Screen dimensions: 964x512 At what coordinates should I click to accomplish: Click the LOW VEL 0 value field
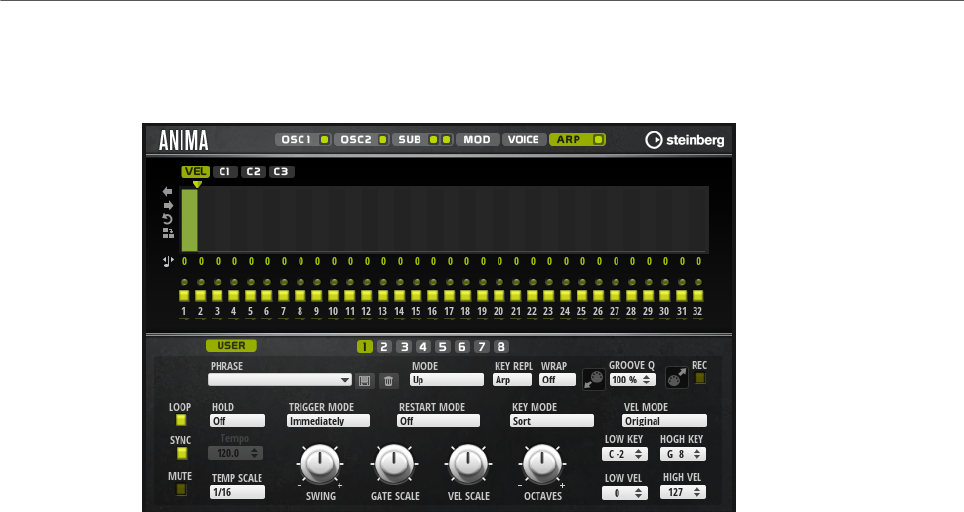tap(625, 493)
